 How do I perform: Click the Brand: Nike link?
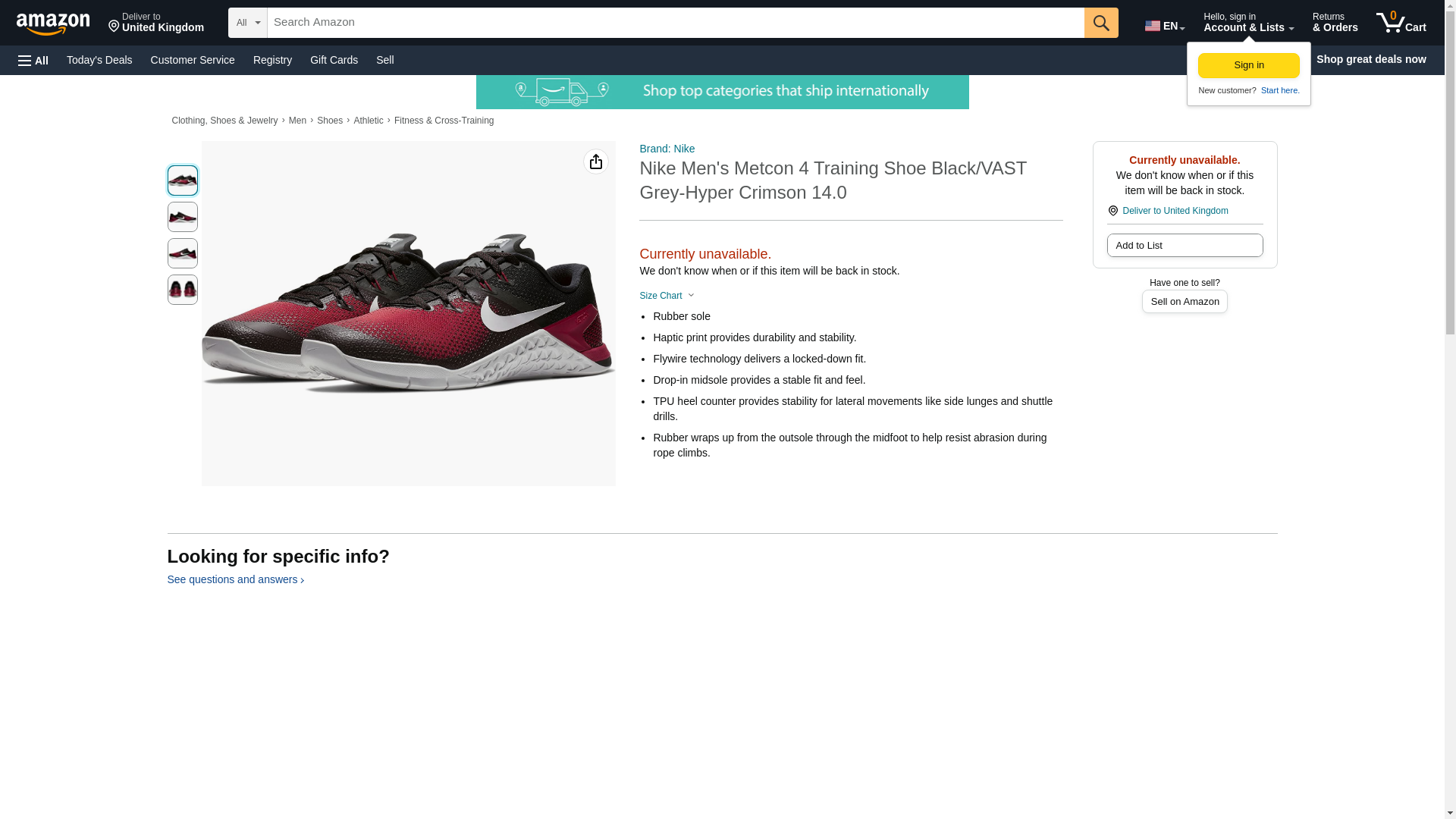point(667,149)
